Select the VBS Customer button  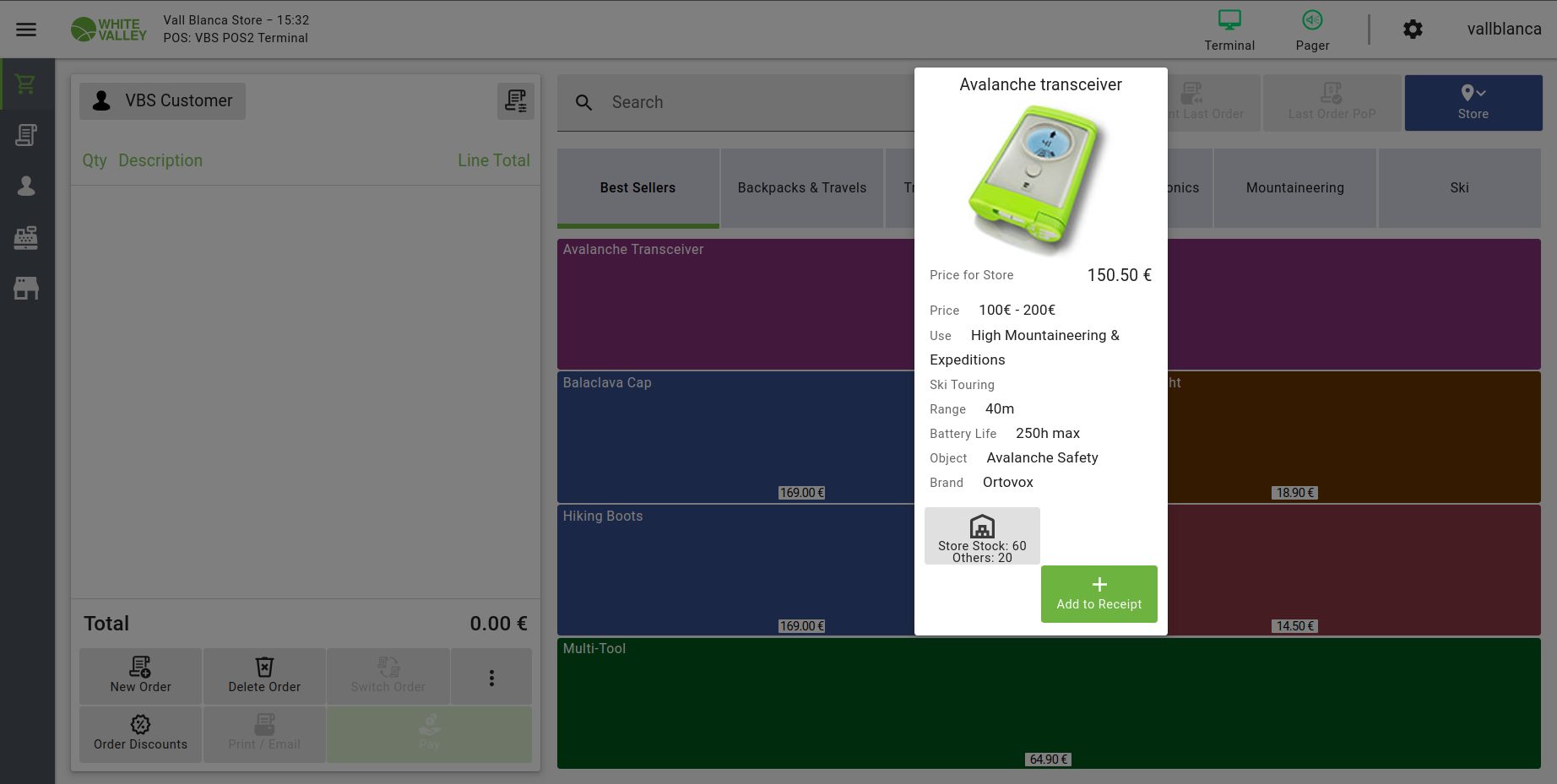[163, 101]
